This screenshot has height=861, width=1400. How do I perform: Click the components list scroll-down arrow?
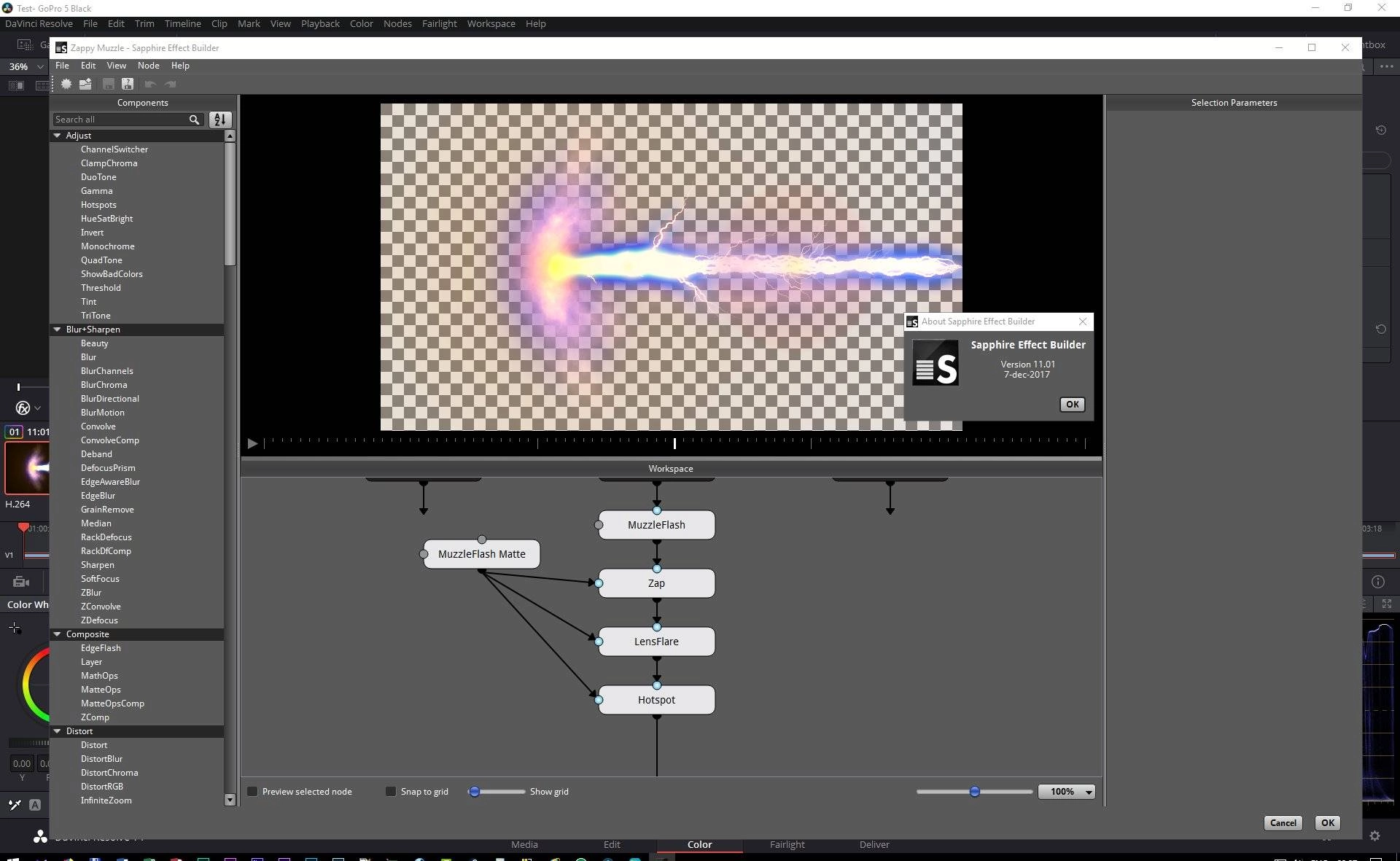230,800
